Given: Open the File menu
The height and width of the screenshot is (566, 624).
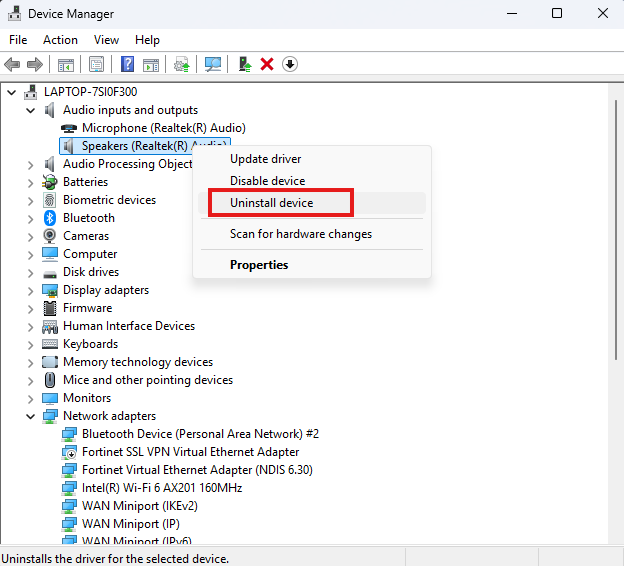Looking at the screenshot, I should (18, 40).
